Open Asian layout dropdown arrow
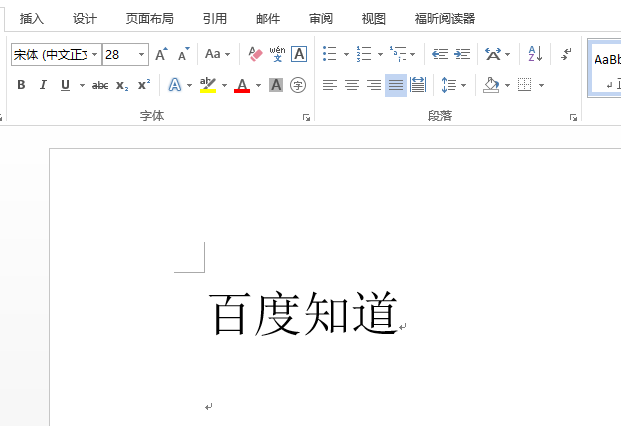 [x=507, y=54]
